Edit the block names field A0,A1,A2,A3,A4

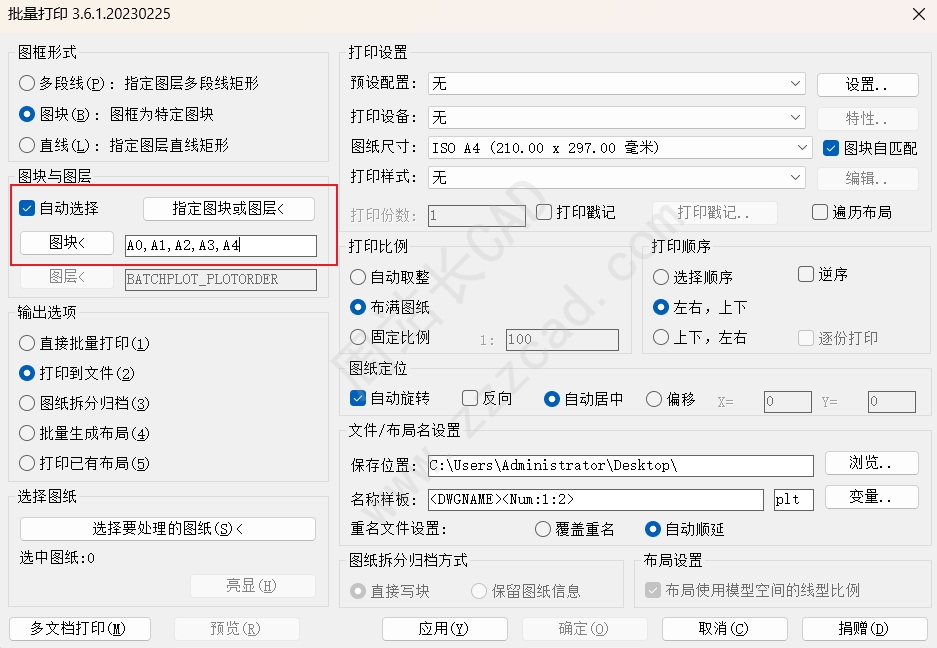(221, 246)
